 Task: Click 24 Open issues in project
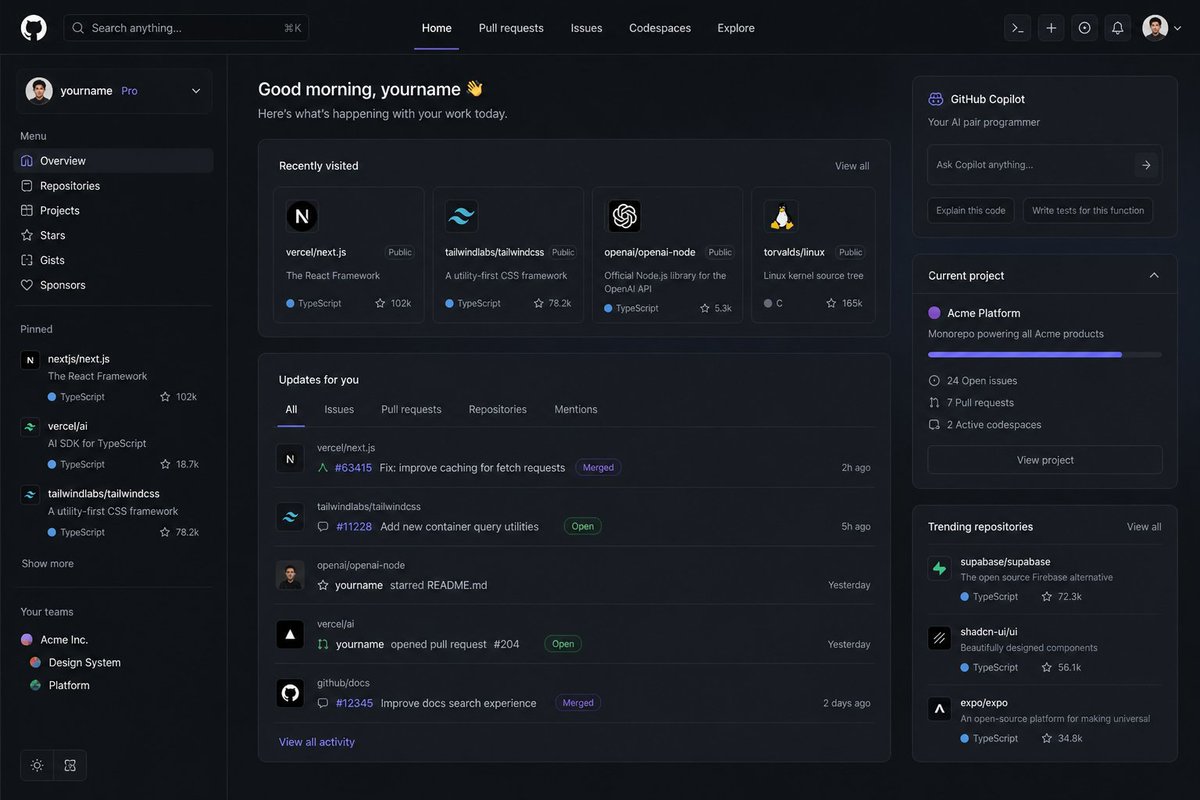982,381
